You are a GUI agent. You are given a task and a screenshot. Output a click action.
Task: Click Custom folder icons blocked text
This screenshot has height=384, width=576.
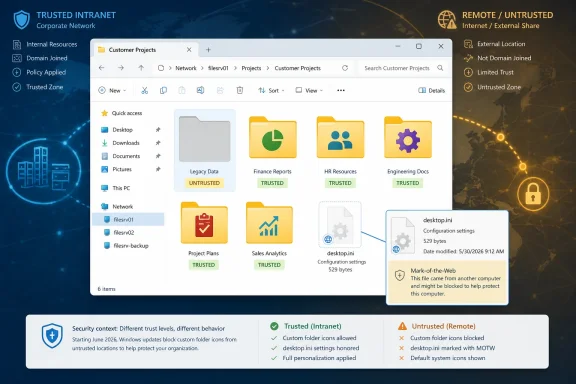click(447, 338)
